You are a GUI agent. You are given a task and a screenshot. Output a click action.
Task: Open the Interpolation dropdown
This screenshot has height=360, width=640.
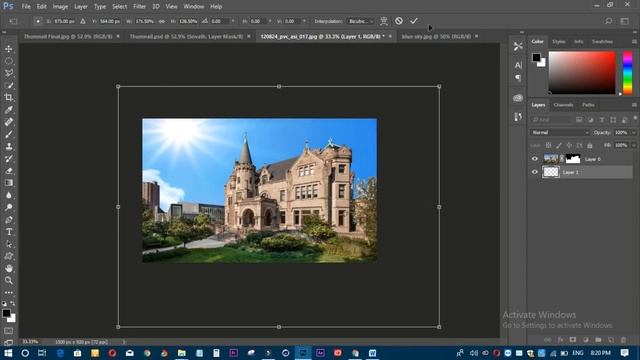coord(361,21)
